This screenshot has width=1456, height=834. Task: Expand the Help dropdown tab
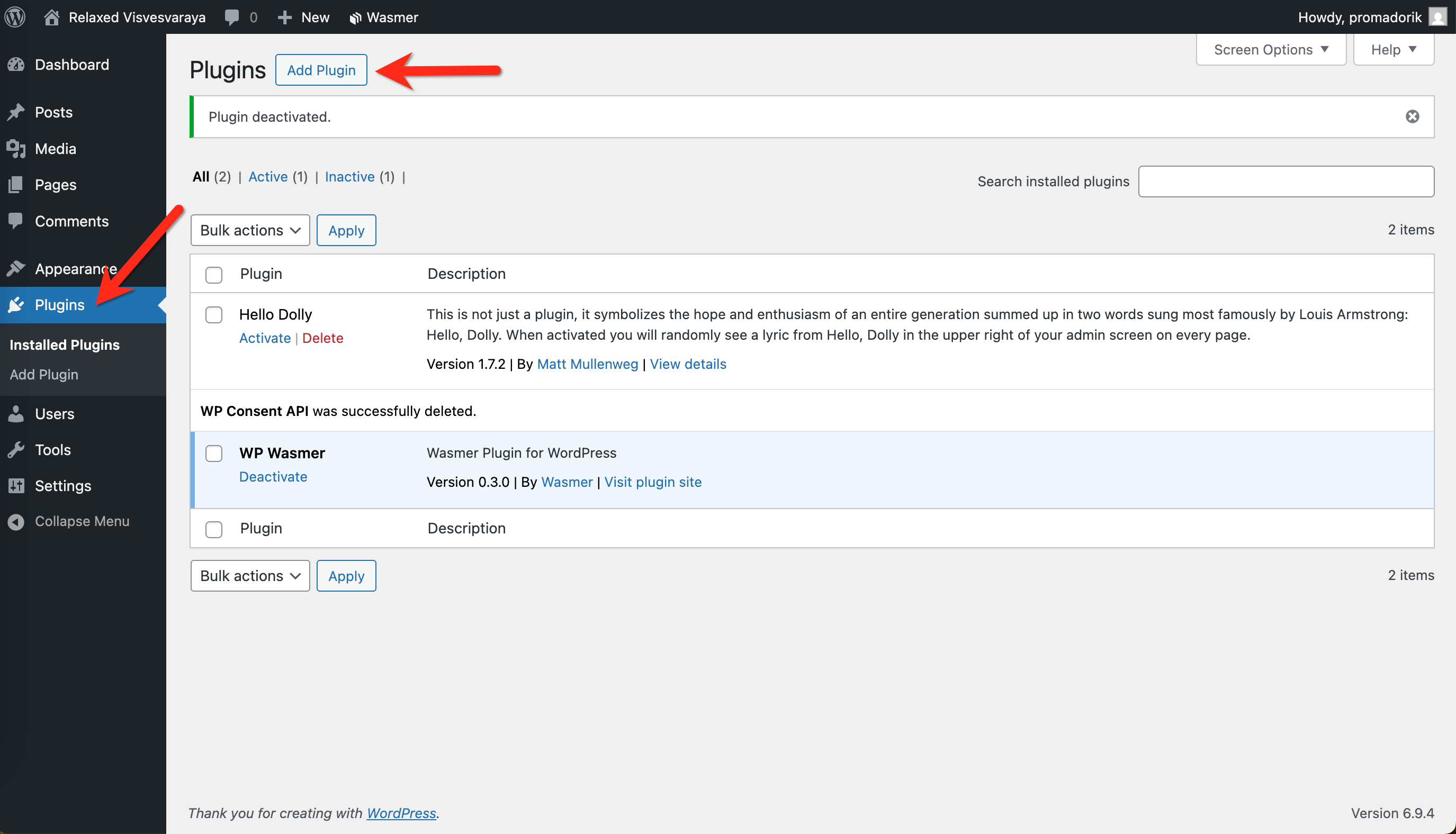coord(1392,50)
